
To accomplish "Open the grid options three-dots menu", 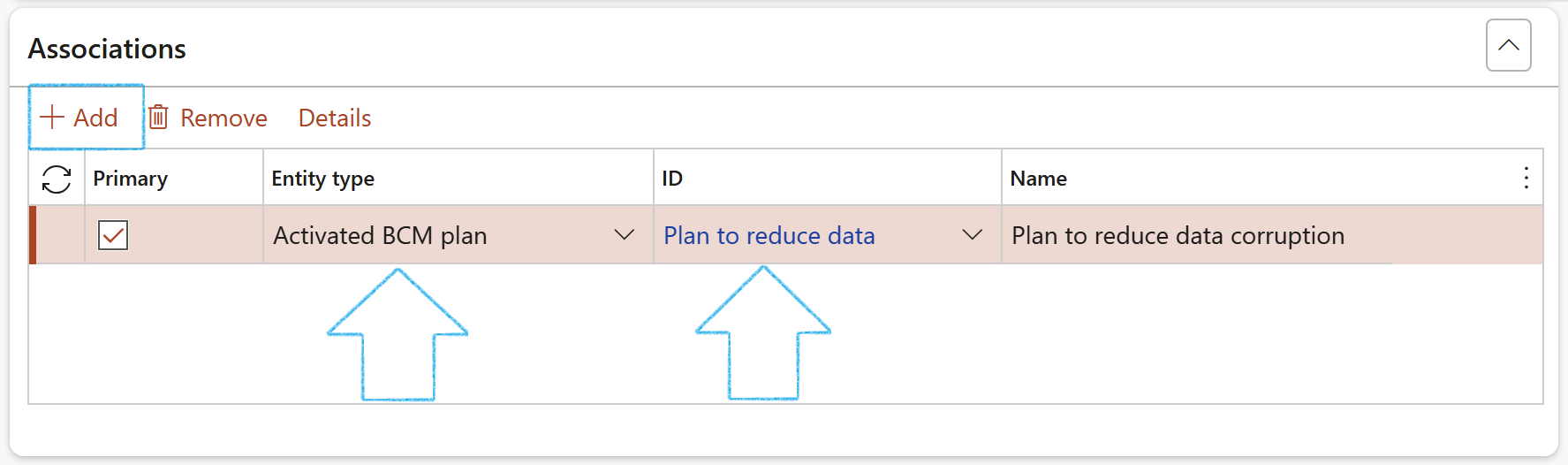I will (x=1526, y=179).
